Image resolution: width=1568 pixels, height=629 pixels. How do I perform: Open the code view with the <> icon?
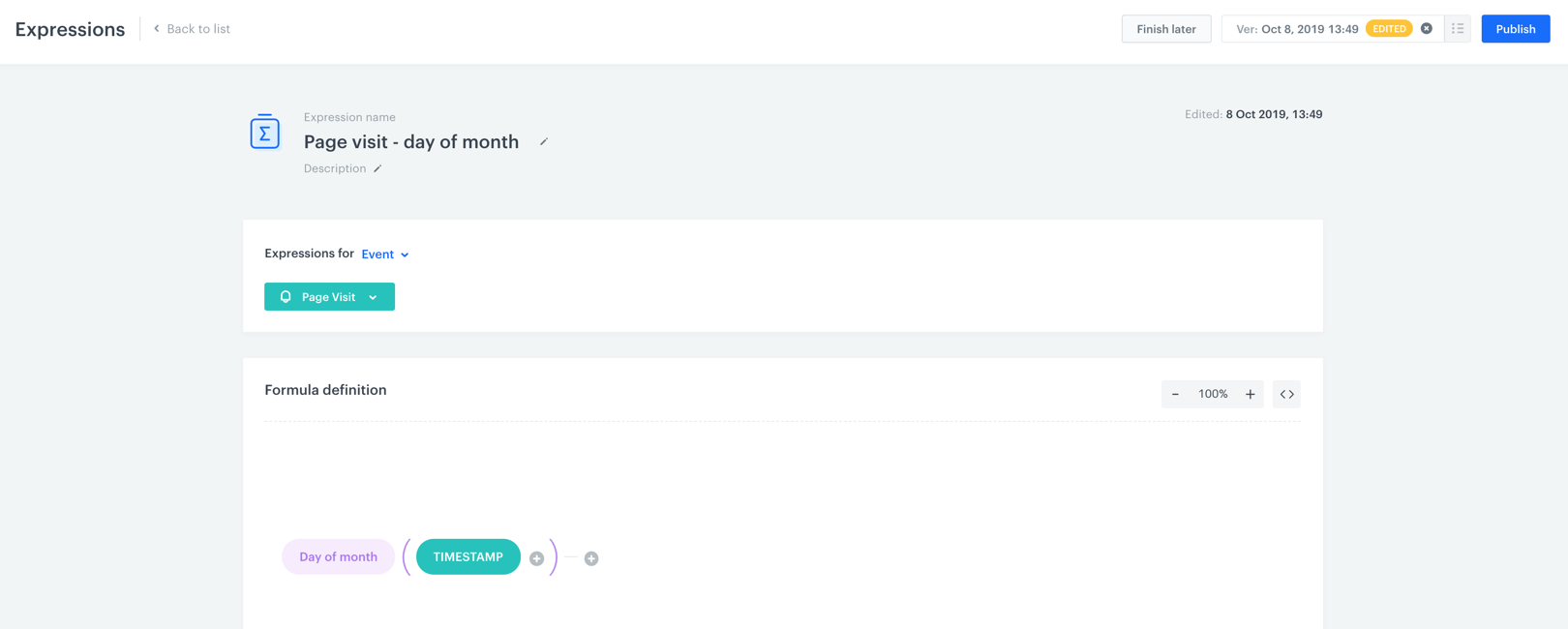pyautogui.click(x=1286, y=394)
